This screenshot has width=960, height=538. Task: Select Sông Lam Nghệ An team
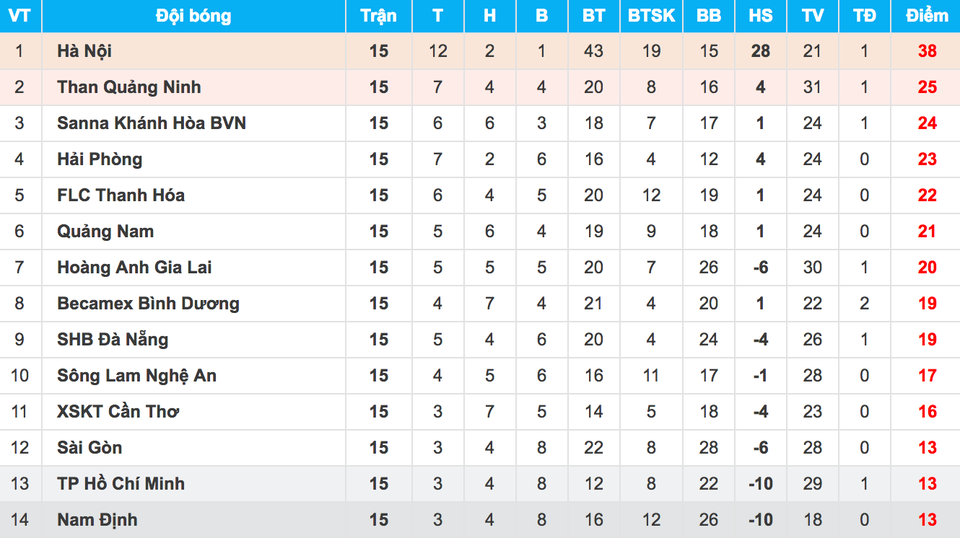(x=137, y=376)
